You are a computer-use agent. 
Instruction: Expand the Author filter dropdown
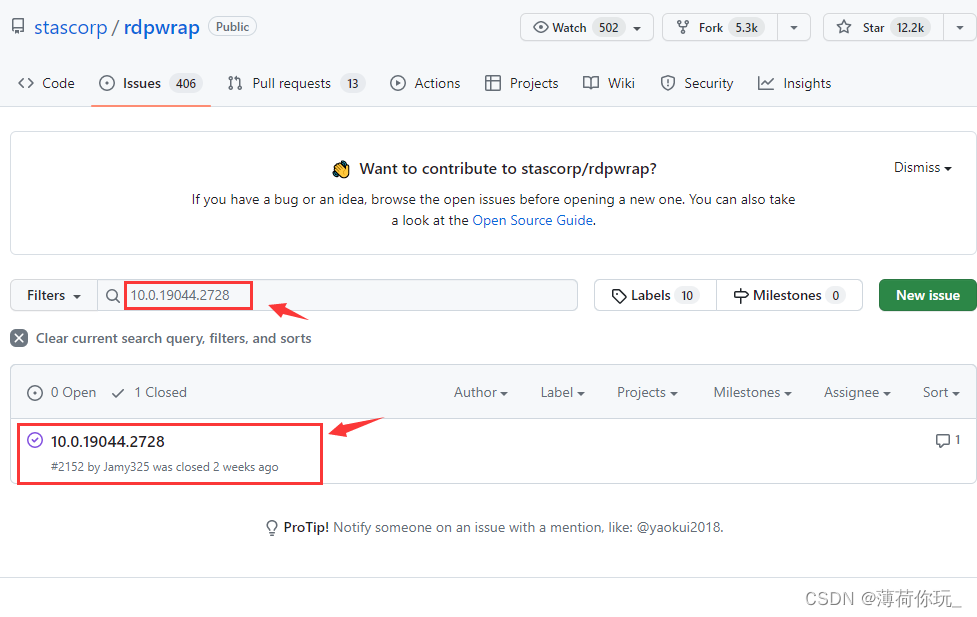pyautogui.click(x=480, y=392)
